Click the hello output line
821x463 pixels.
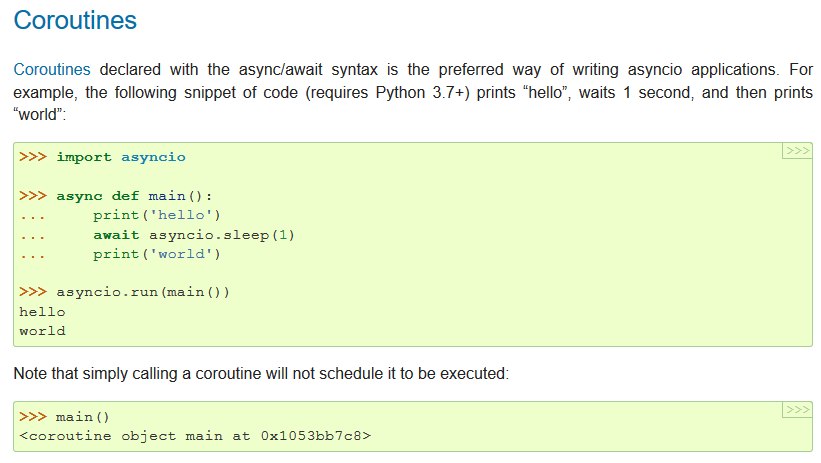tap(42, 312)
